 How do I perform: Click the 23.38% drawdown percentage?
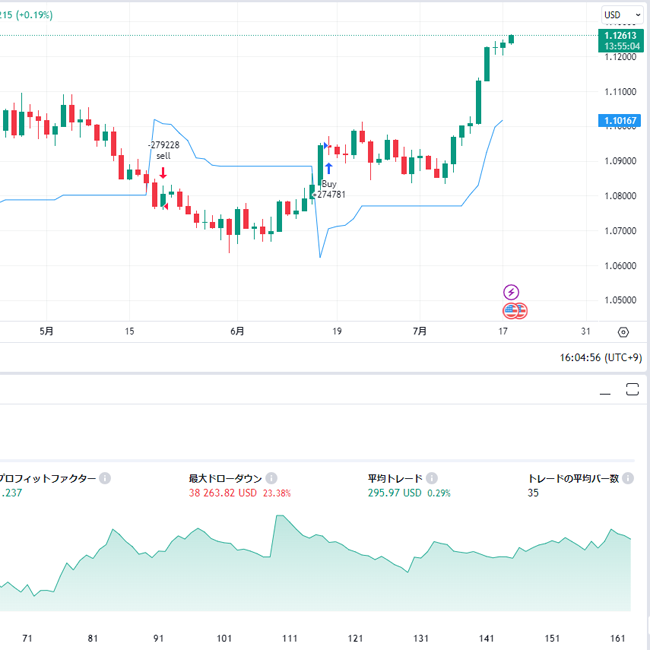point(277,493)
